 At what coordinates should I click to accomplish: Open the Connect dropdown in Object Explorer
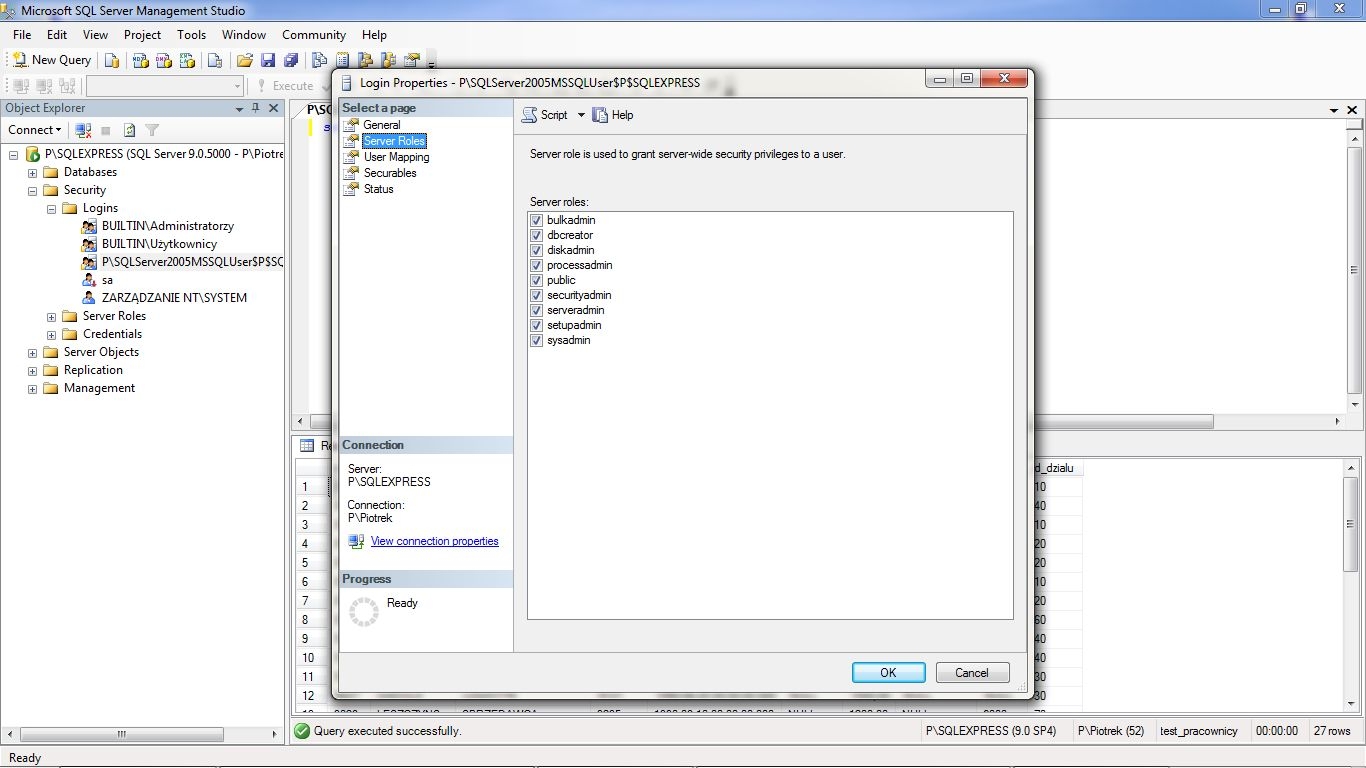(35, 130)
